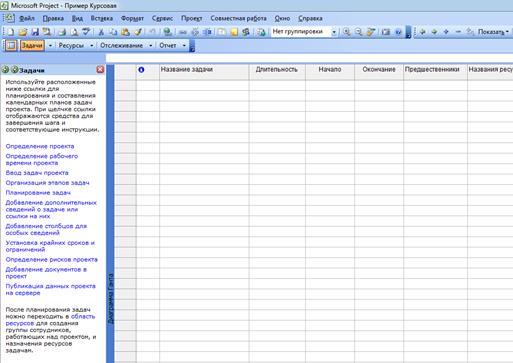Open link 'Определение проекта'

[40, 146]
